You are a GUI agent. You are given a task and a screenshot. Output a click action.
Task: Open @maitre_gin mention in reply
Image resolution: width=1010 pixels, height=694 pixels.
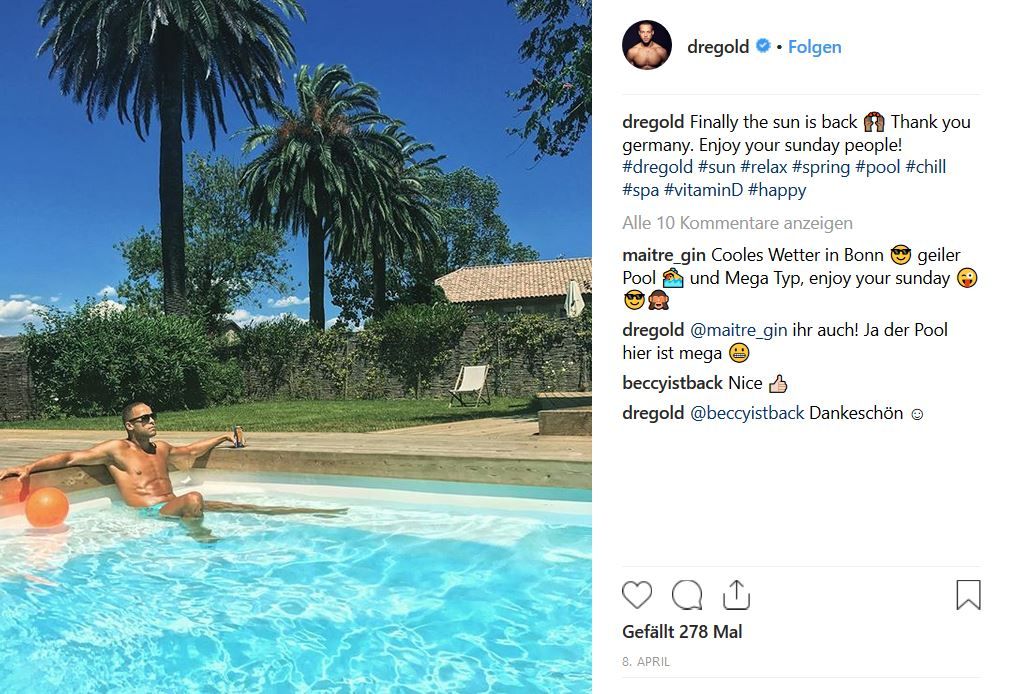[738, 330]
